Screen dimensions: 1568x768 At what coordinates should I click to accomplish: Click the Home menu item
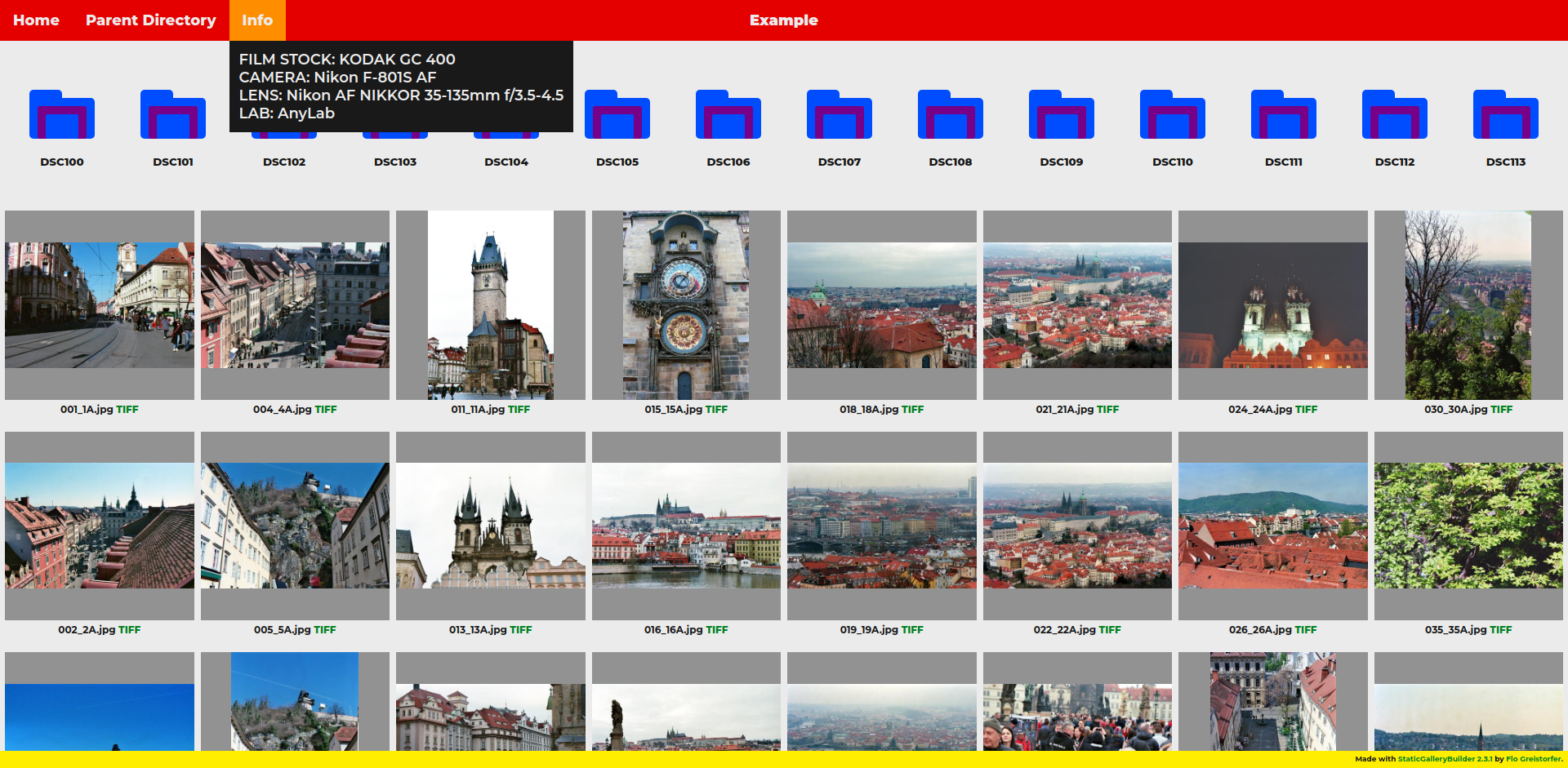tap(36, 20)
